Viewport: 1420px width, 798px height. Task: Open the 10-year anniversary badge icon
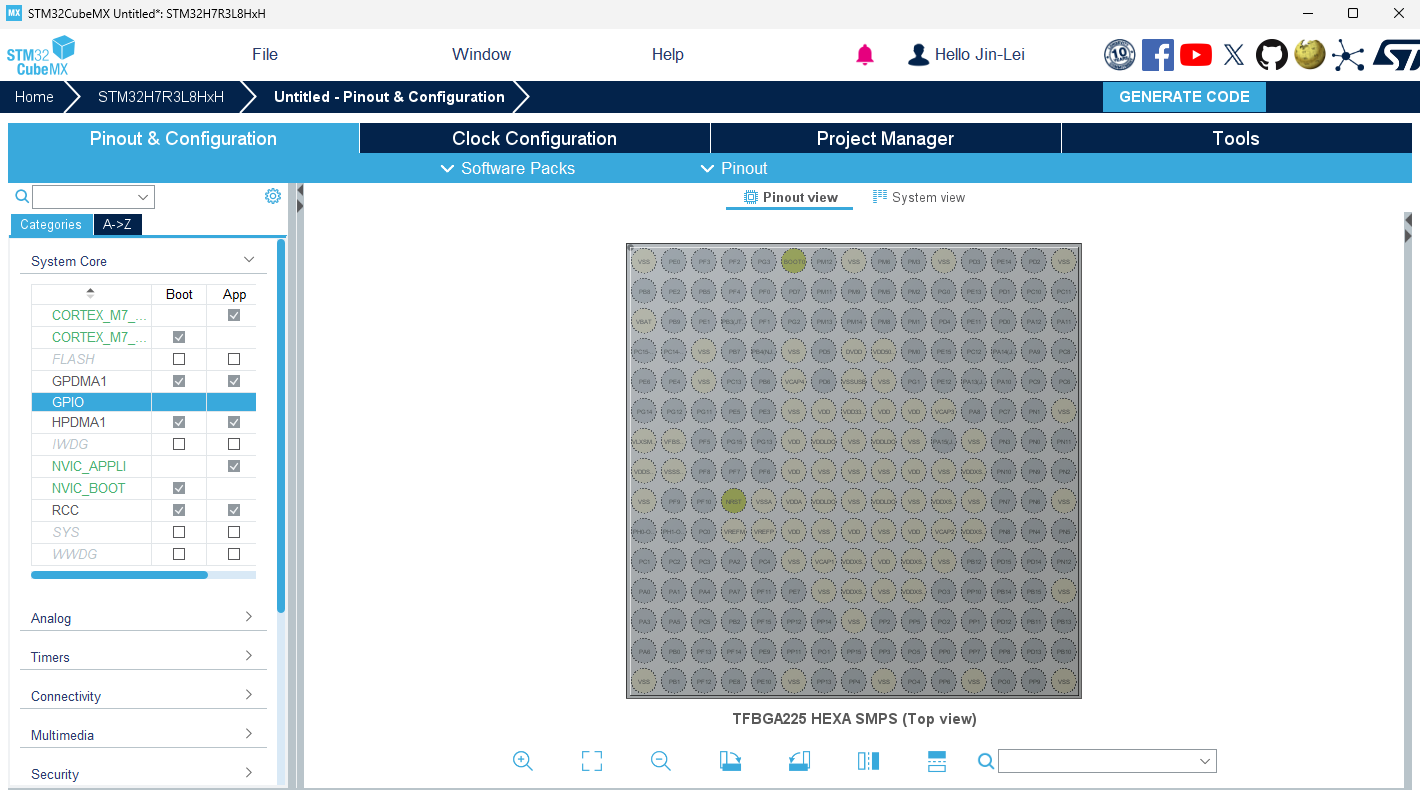1120,55
